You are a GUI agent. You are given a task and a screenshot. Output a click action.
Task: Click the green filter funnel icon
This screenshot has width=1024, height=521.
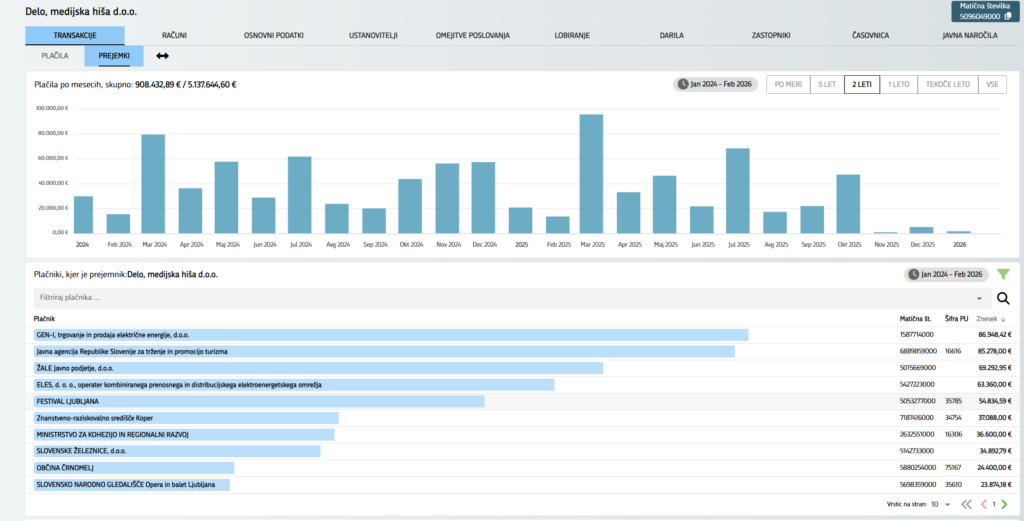click(x=1003, y=274)
